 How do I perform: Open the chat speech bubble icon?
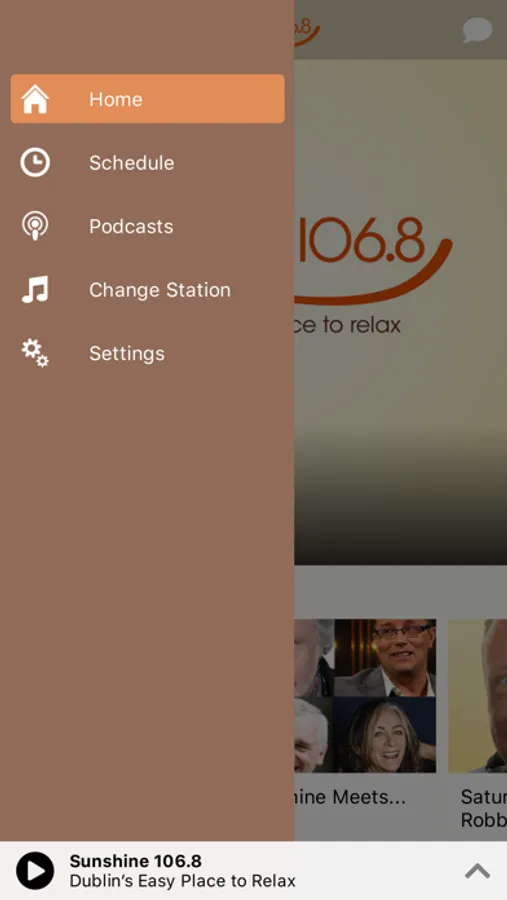pos(477,30)
